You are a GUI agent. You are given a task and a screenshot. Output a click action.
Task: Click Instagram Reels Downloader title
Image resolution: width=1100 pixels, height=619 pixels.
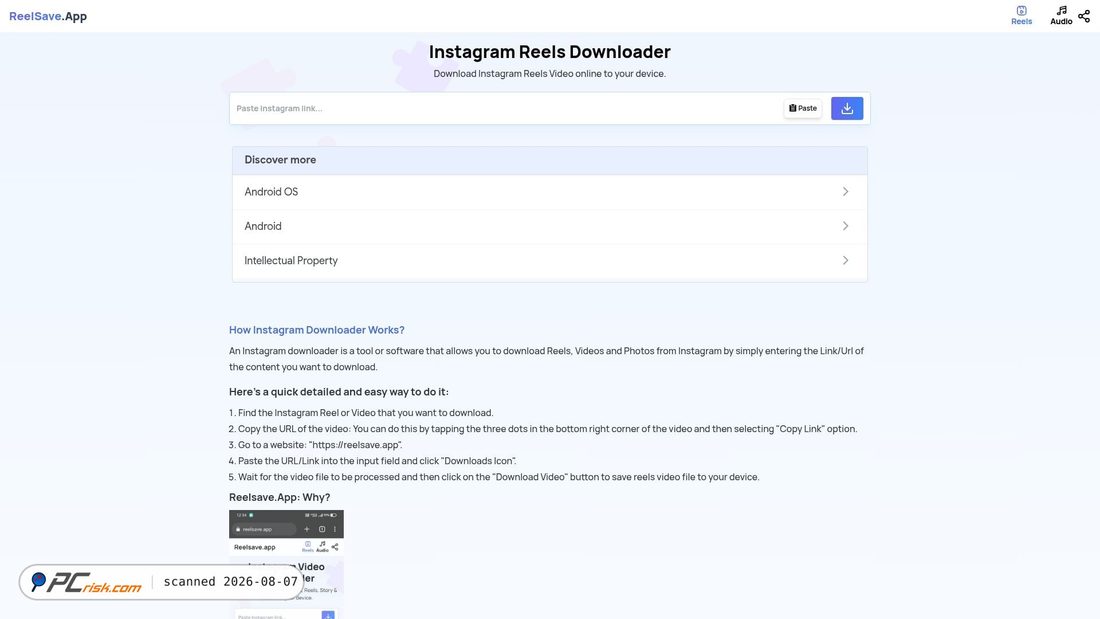(549, 52)
